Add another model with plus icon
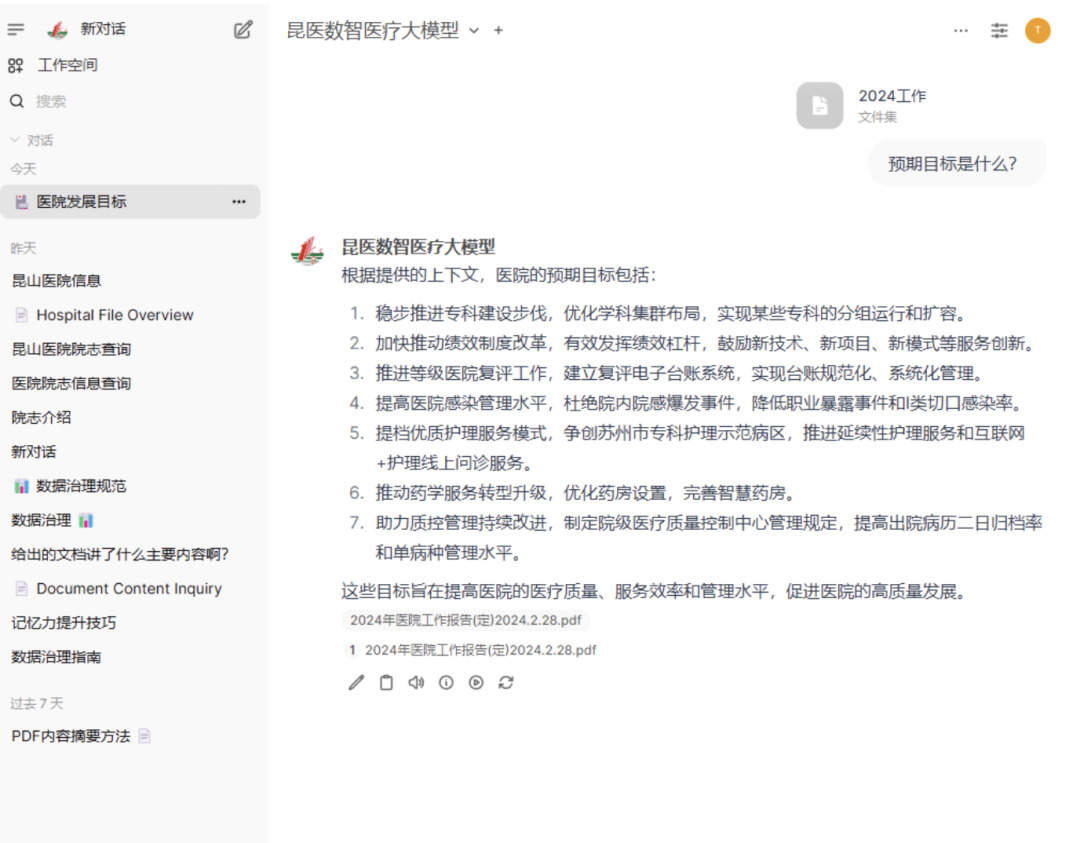This screenshot has width=1080, height=843. coord(498,30)
